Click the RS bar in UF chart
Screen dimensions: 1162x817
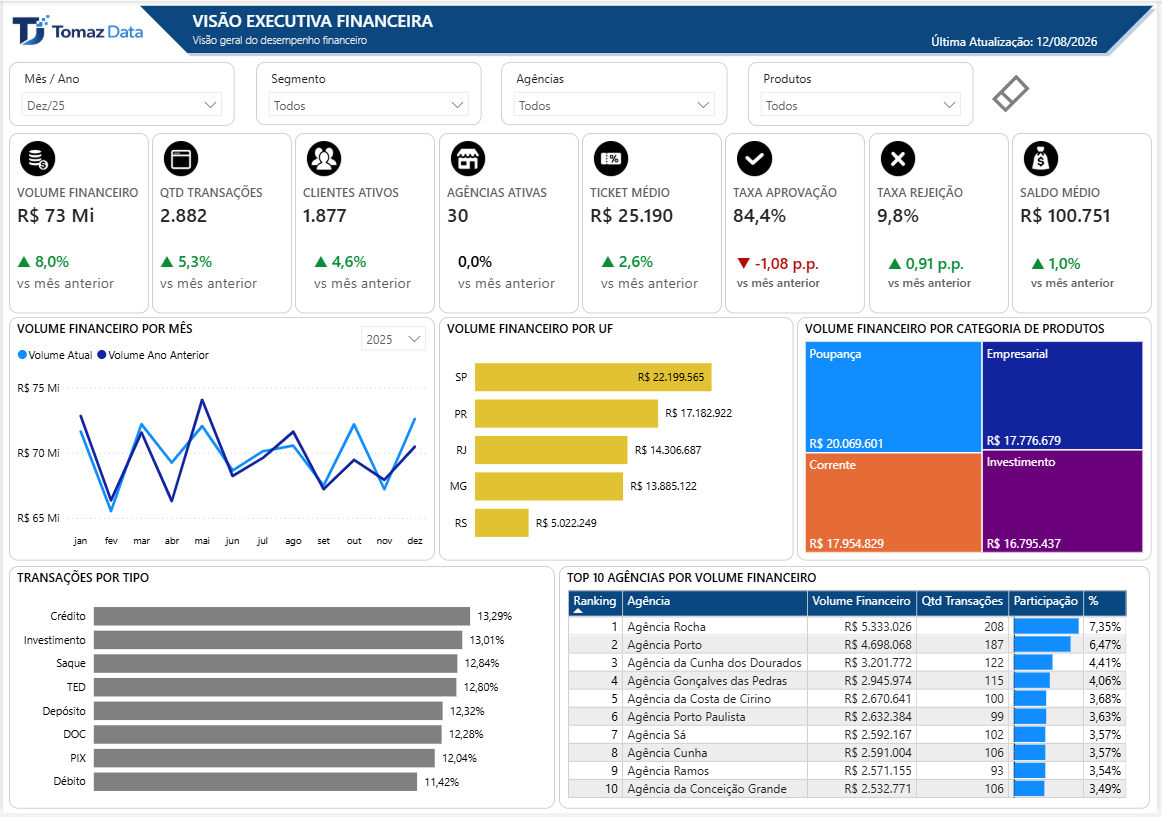click(x=502, y=523)
